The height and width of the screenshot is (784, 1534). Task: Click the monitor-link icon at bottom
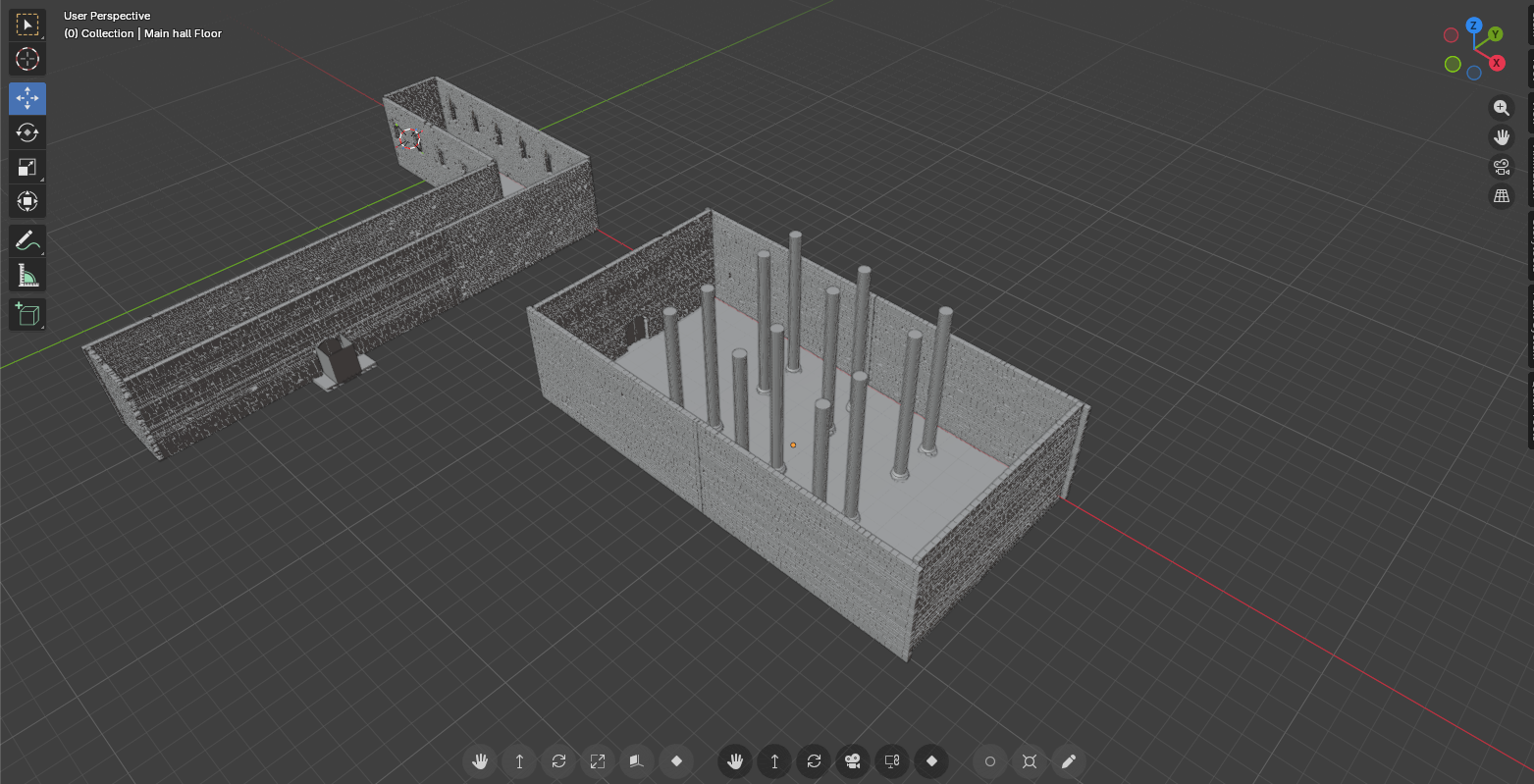(892, 761)
